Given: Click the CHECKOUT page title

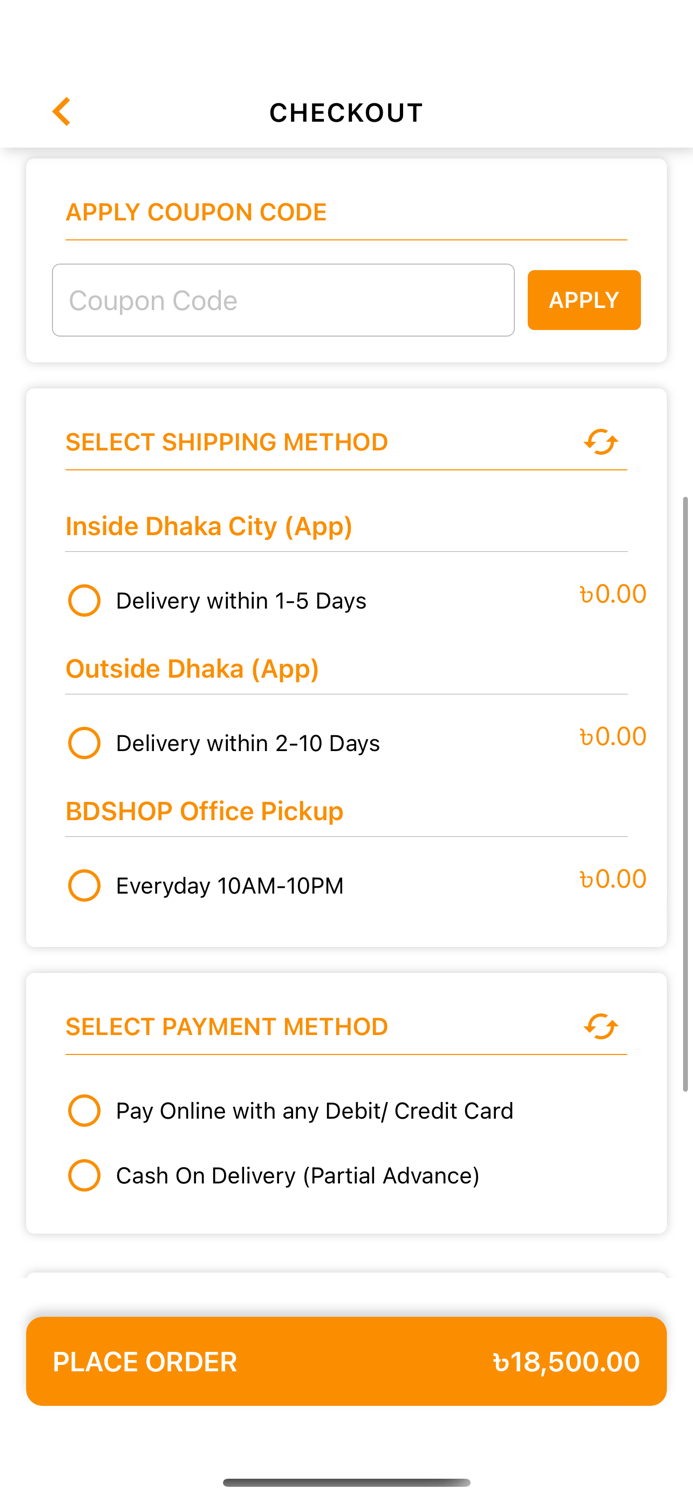Looking at the screenshot, I should point(346,112).
